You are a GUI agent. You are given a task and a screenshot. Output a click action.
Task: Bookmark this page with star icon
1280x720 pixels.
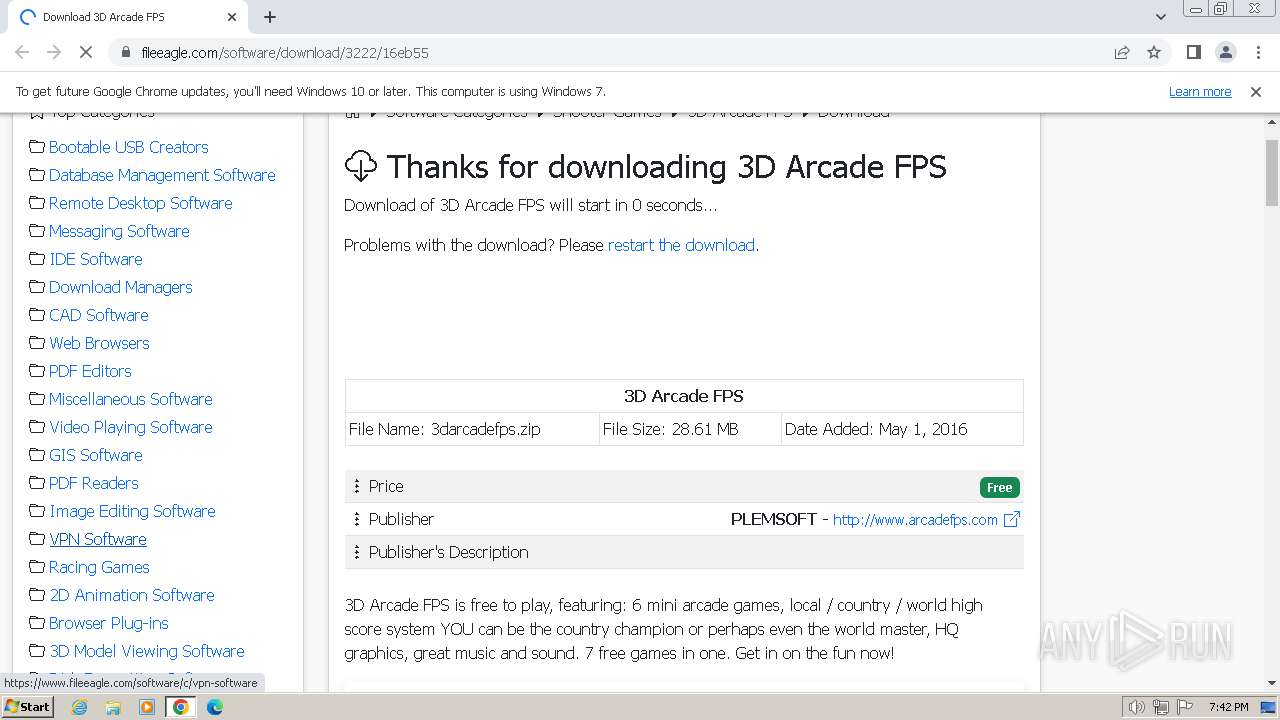[1154, 52]
